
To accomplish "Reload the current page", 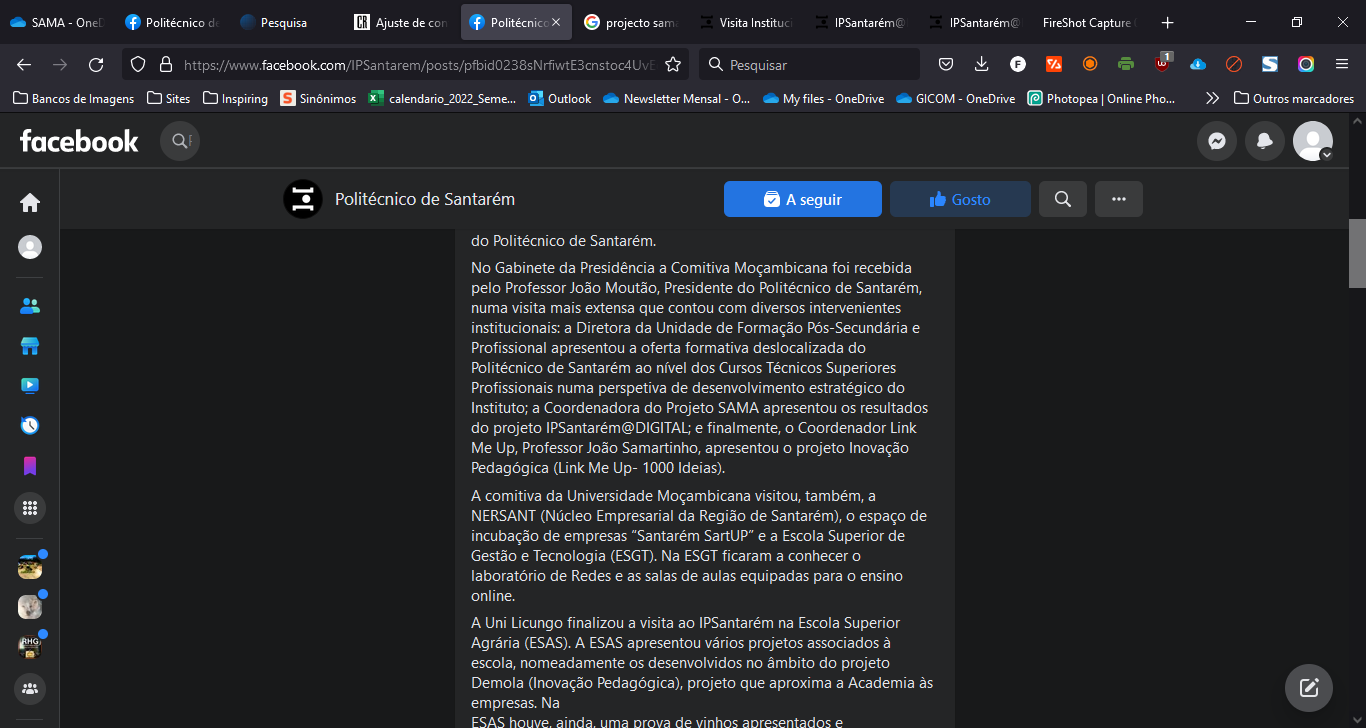I will pyautogui.click(x=96, y=64).
